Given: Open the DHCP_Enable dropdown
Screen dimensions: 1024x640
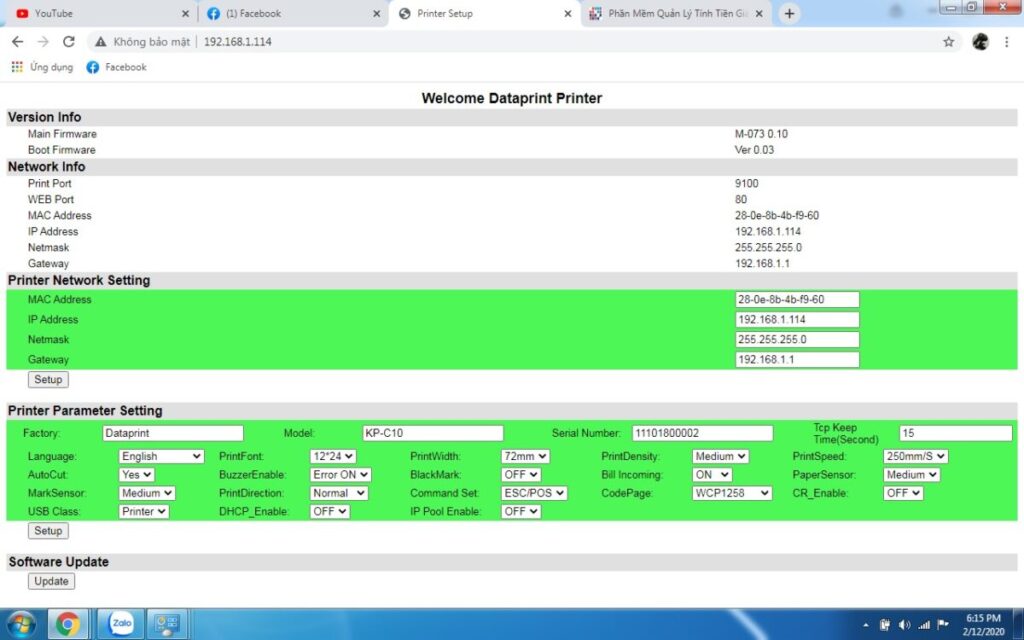Looking at the screenshot, I should pos(329,511).
